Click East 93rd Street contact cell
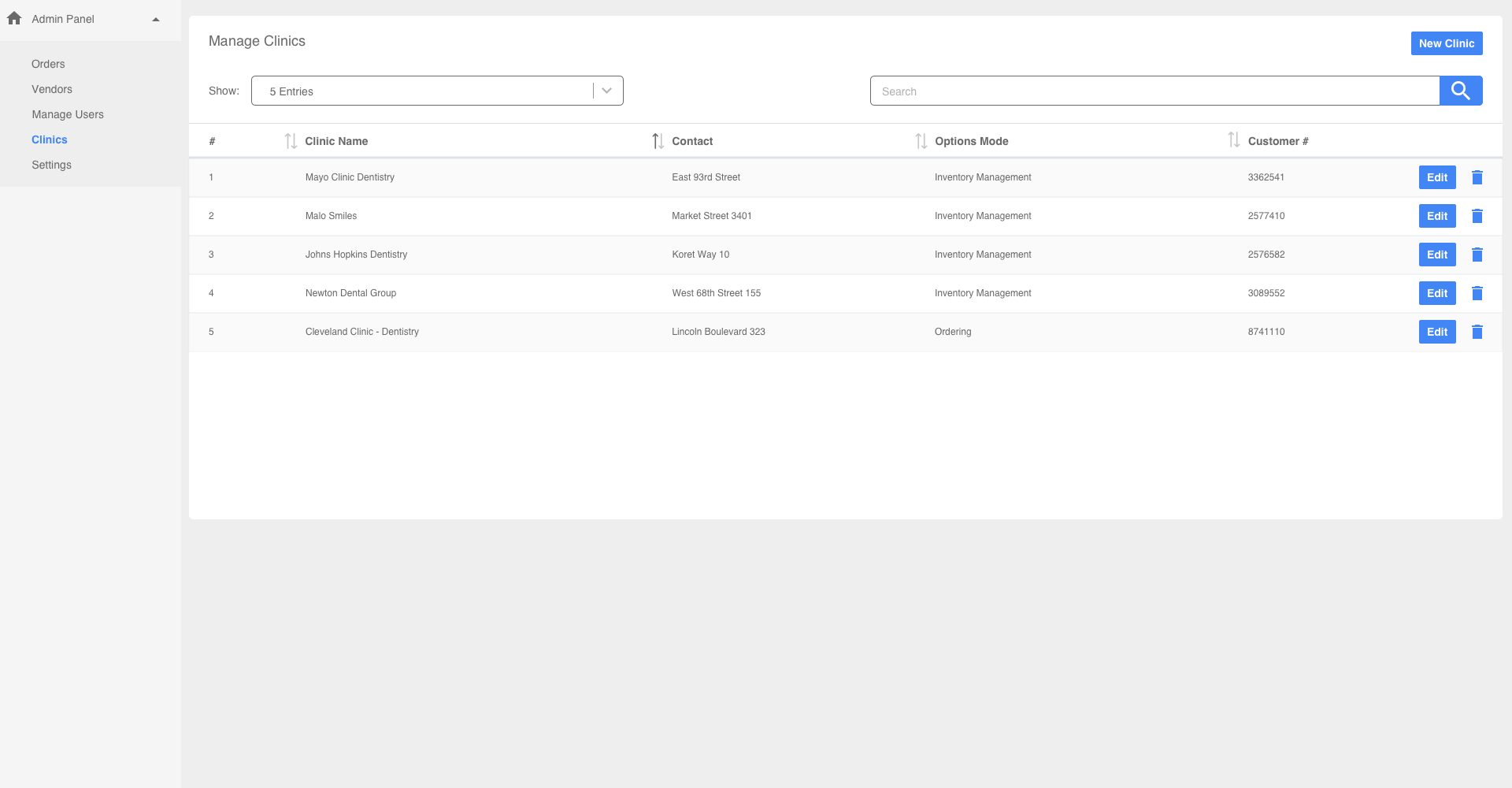The height and width of the screenshot is (788, 1512). click(x=706, y=177)
